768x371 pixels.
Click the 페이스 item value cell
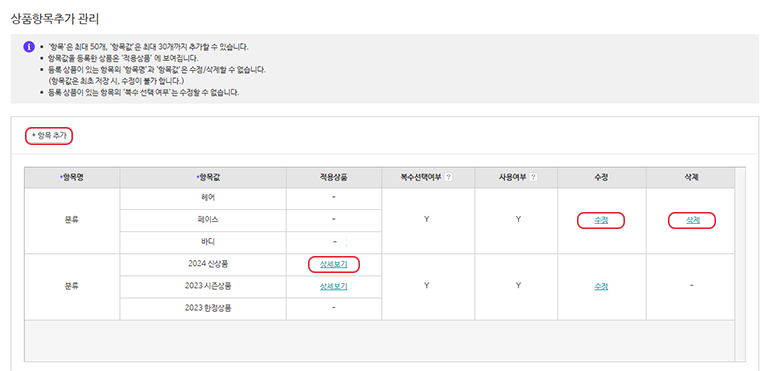click(x=203, y=221)
